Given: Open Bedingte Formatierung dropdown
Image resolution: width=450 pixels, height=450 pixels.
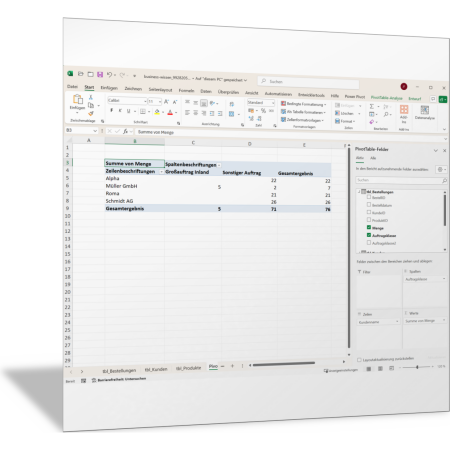Looking at the screenshot, I should 303,104.
